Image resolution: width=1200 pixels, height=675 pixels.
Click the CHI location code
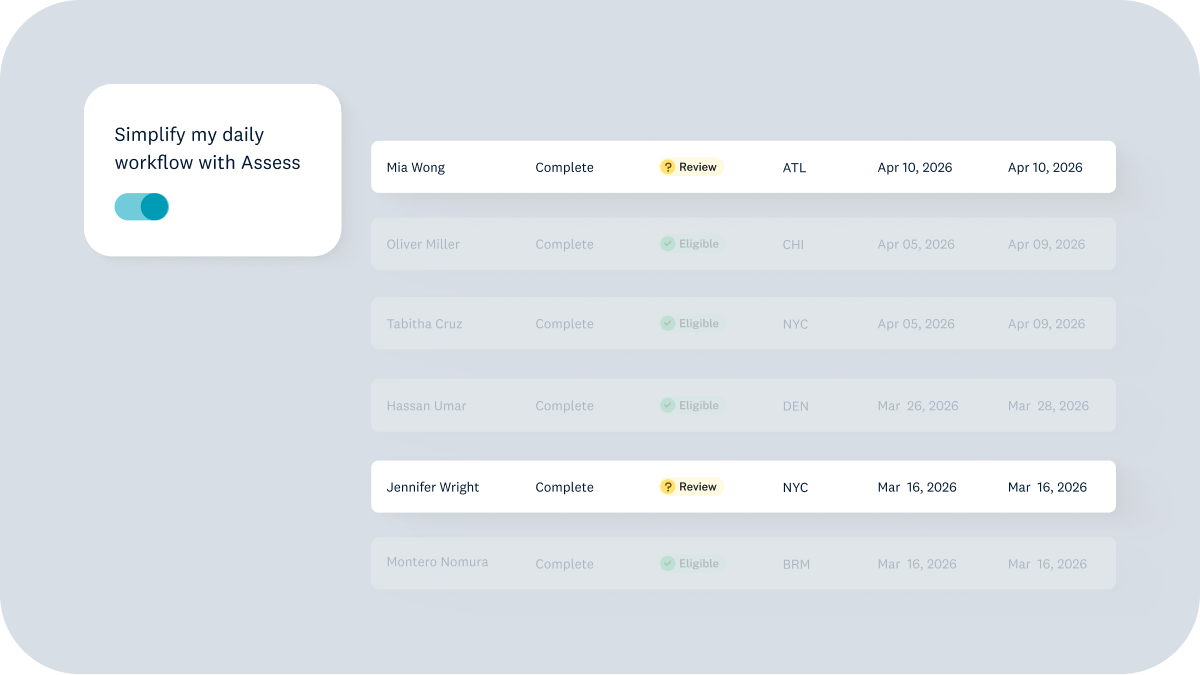tap(794, 245)
